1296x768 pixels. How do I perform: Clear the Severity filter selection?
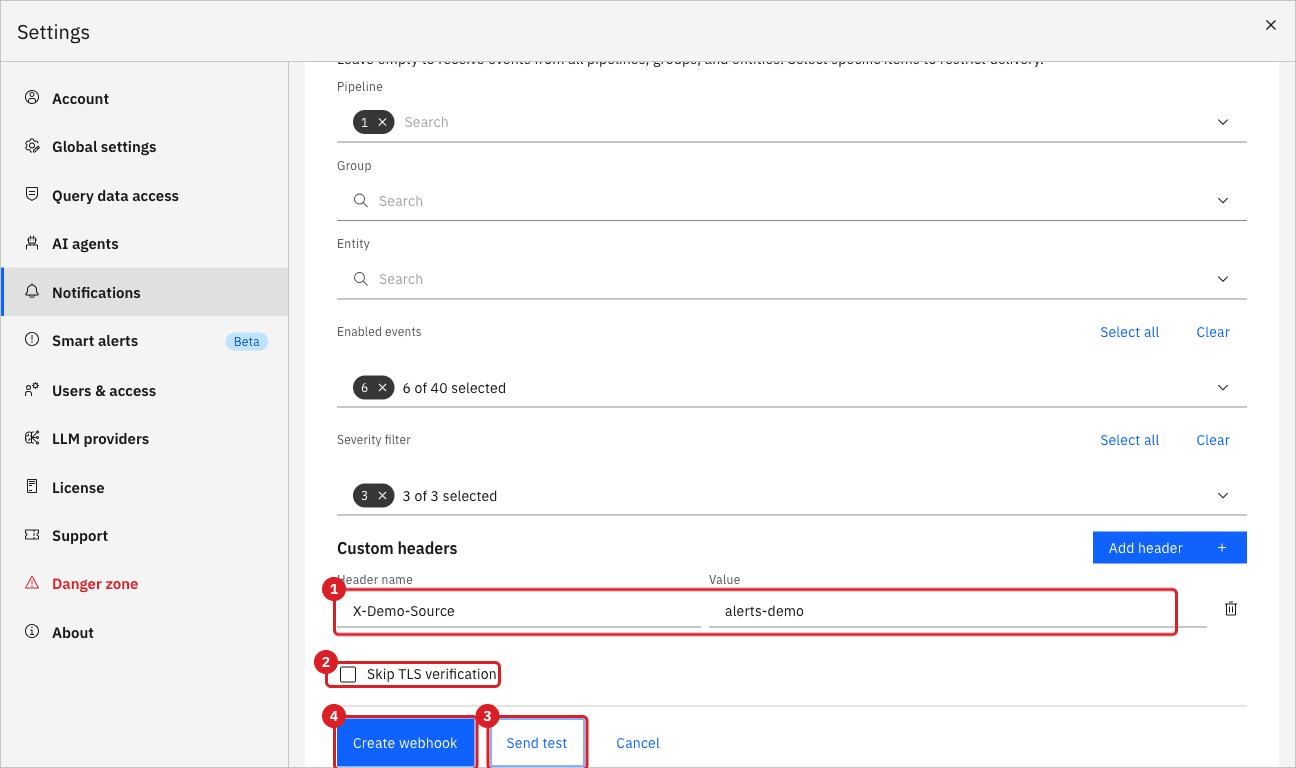click(x=1213, y=440)
